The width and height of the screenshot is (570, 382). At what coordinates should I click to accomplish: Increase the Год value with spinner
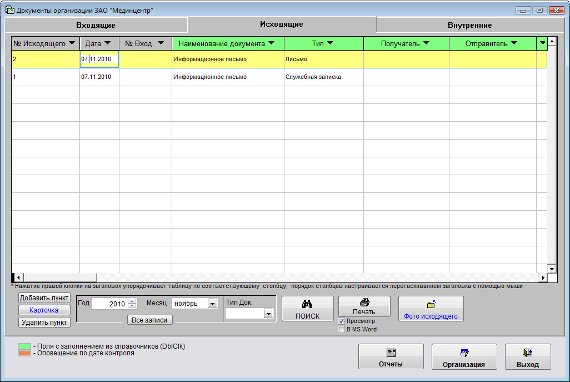pyautogui.click(x=132, y=301)
